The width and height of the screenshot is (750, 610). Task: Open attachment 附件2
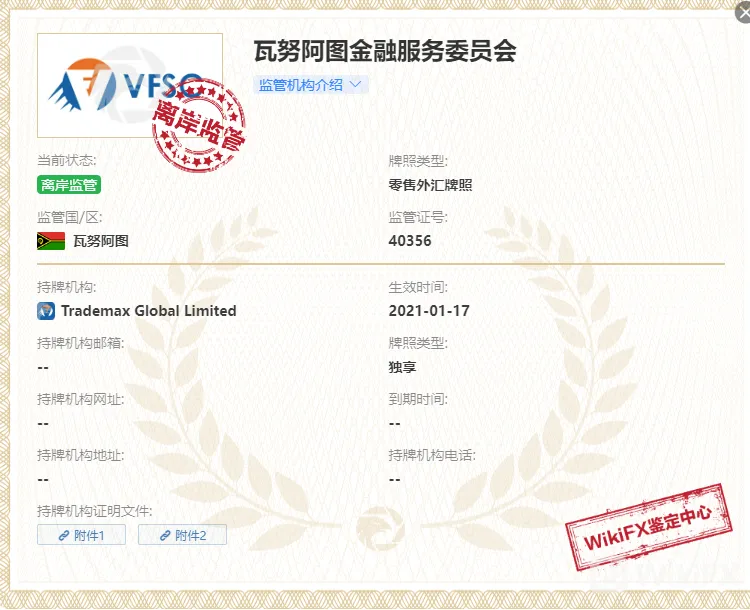point(182,535)
